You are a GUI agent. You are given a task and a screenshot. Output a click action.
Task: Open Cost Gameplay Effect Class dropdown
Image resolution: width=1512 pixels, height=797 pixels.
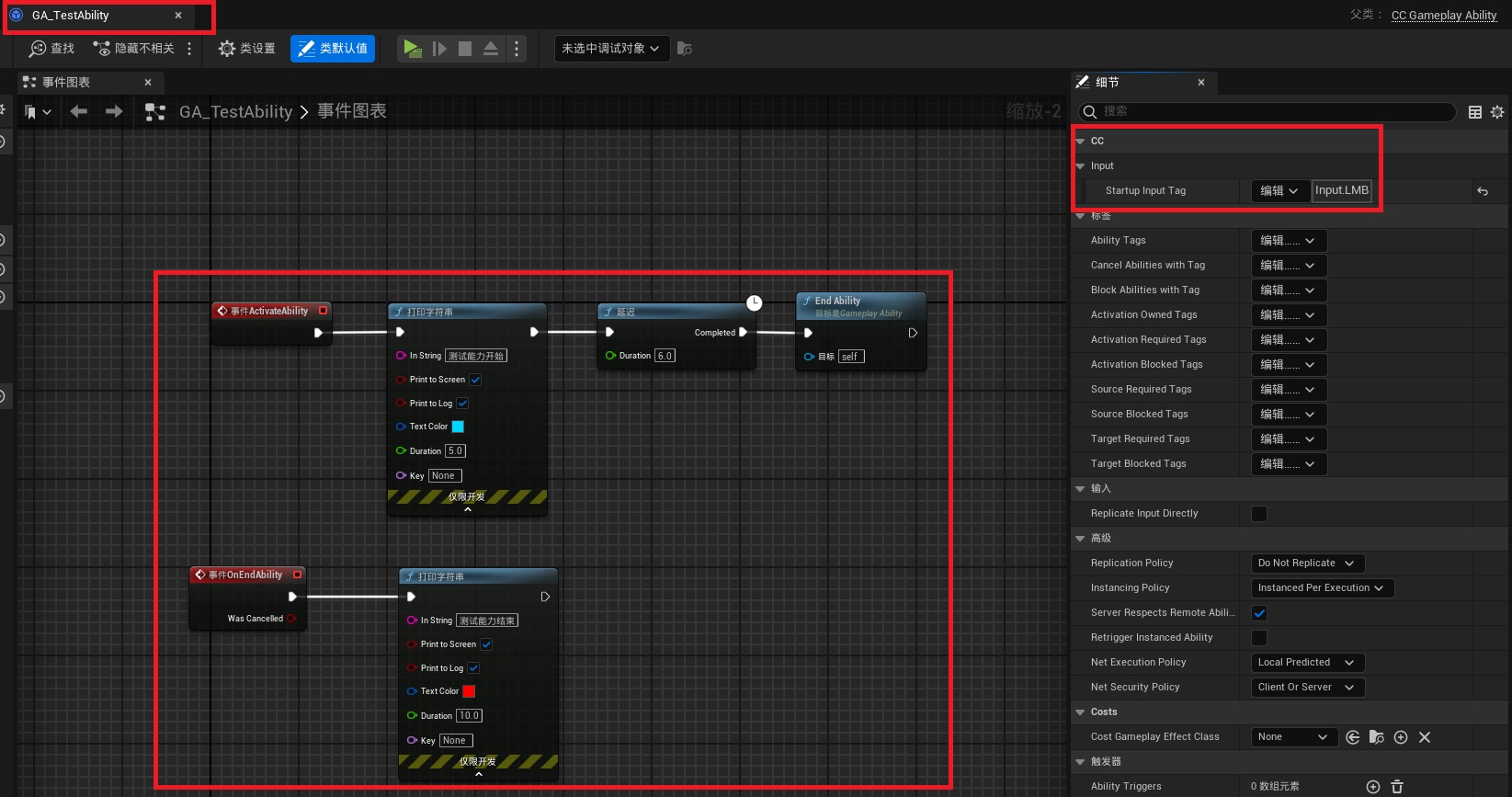[1294, 737]
